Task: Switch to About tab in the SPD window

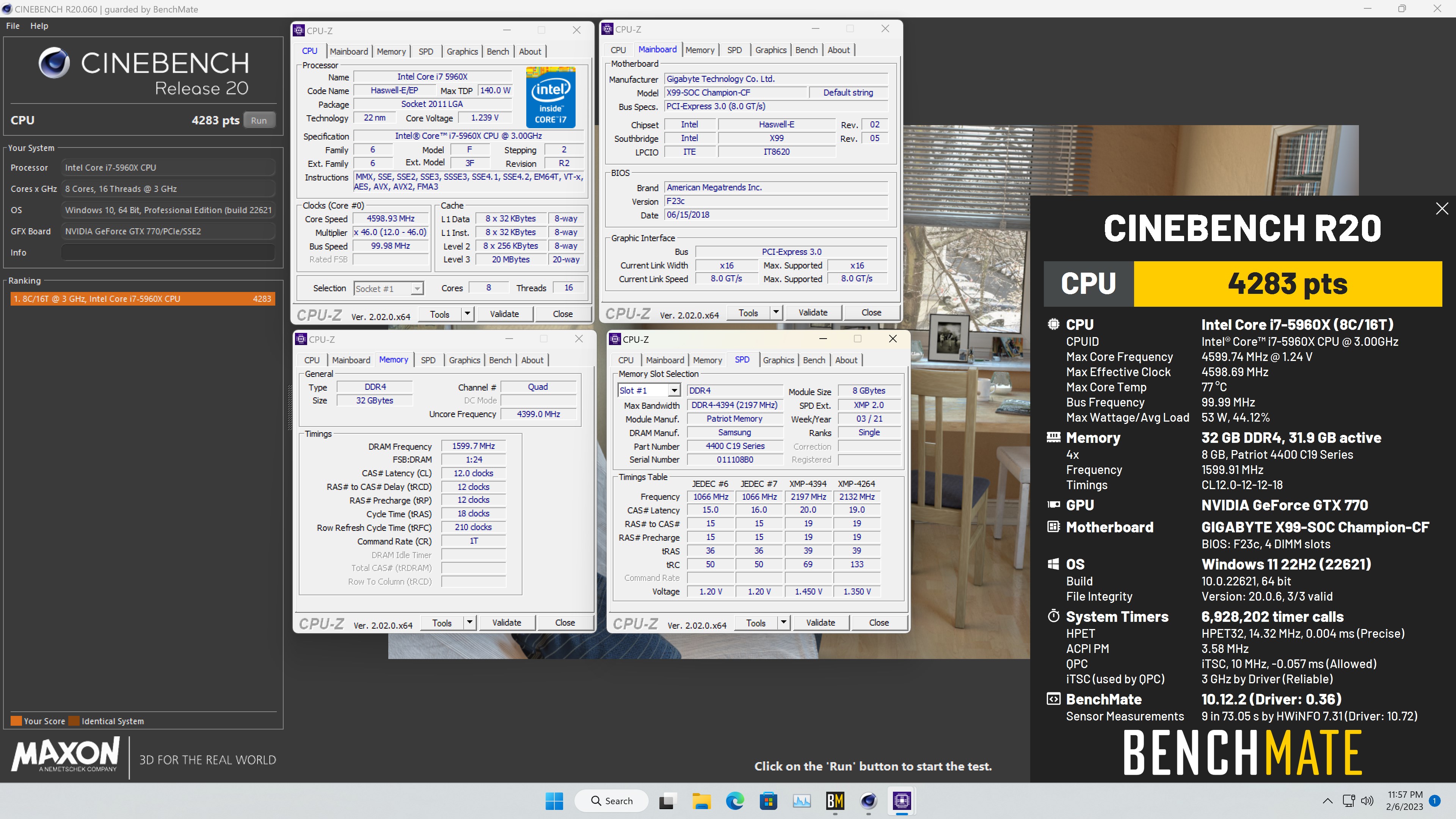Action: pos(846,360)
